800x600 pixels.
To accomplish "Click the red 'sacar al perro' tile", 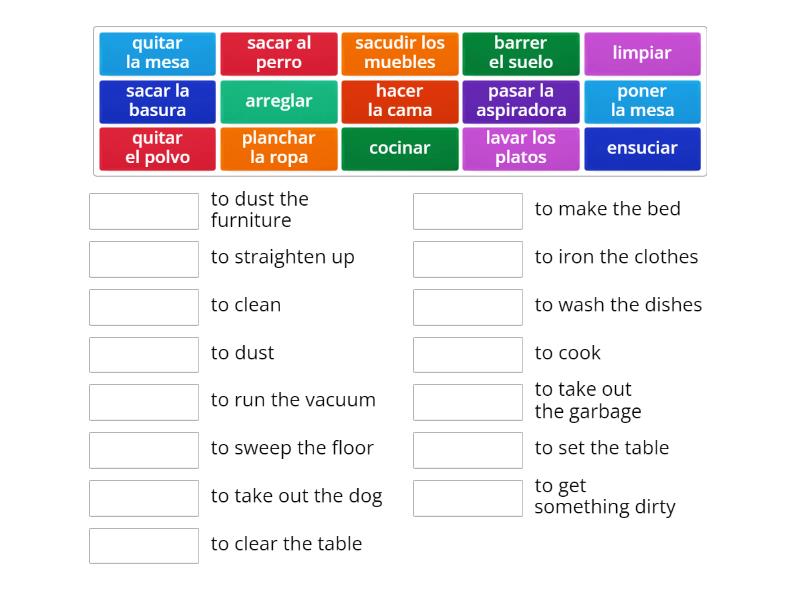I will (x=279, y=53).
